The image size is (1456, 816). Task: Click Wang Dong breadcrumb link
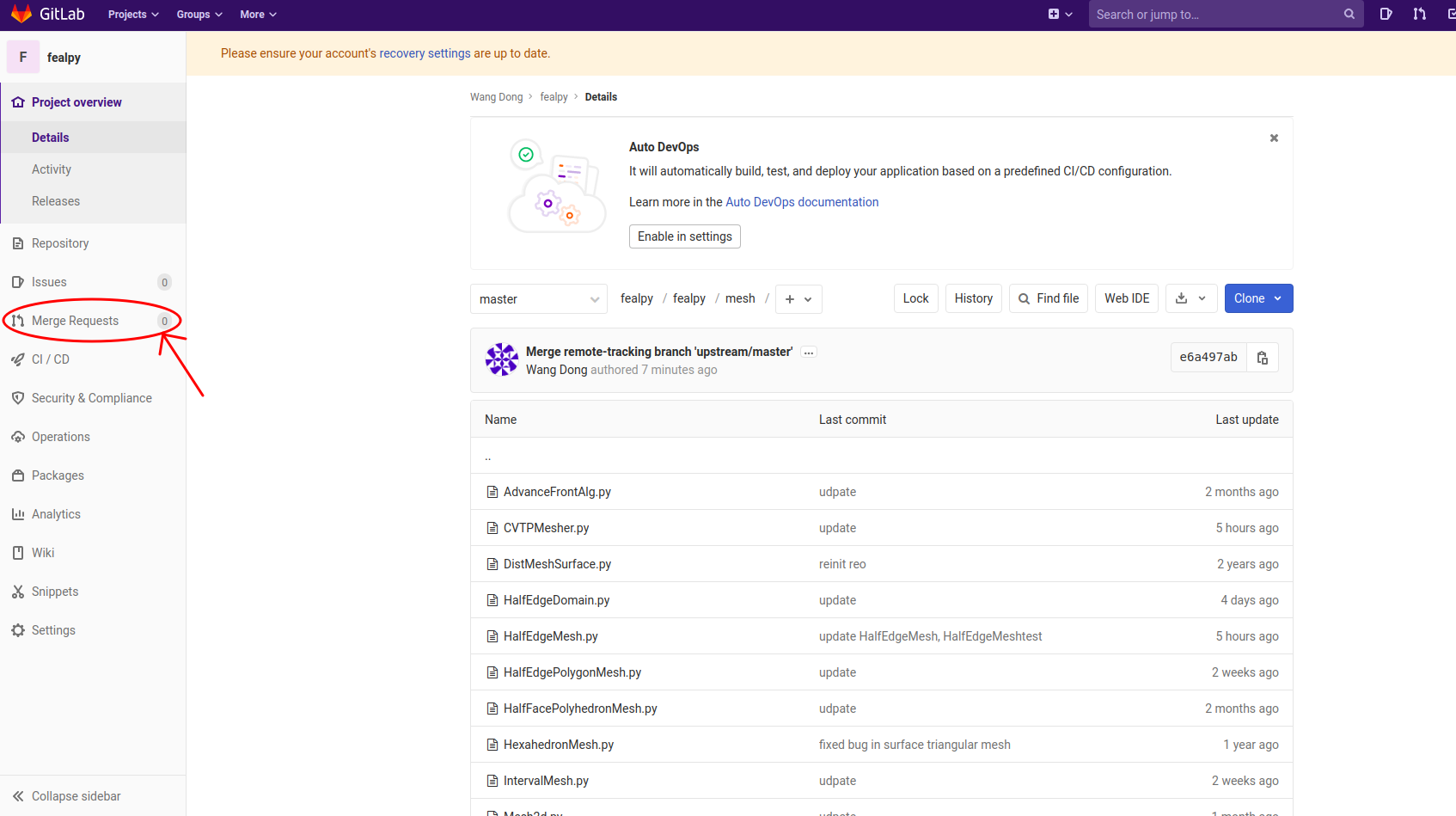pyautogui.click(x=496, y=97)
